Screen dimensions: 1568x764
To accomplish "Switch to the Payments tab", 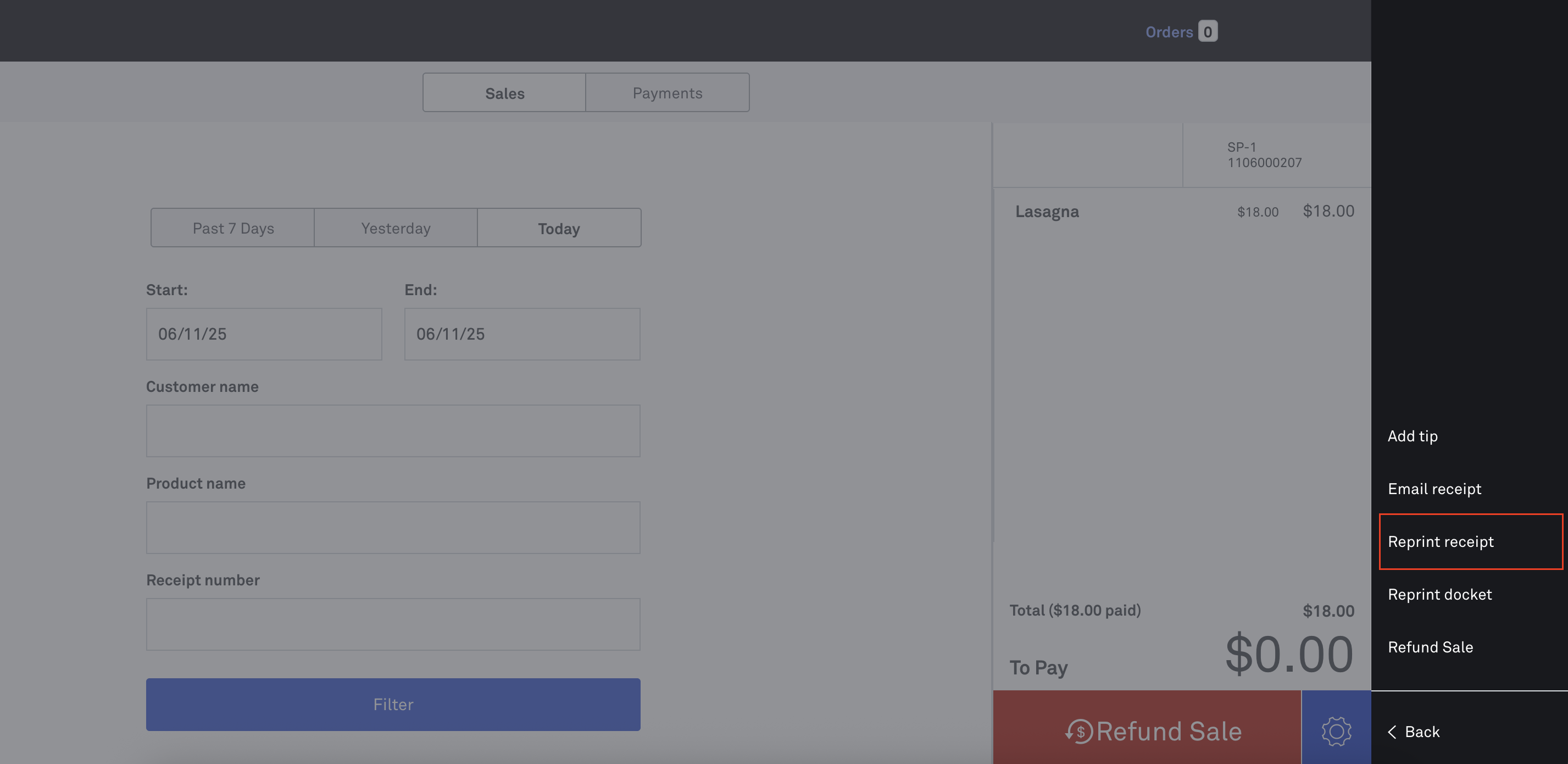I will click(x=667, y=92).
